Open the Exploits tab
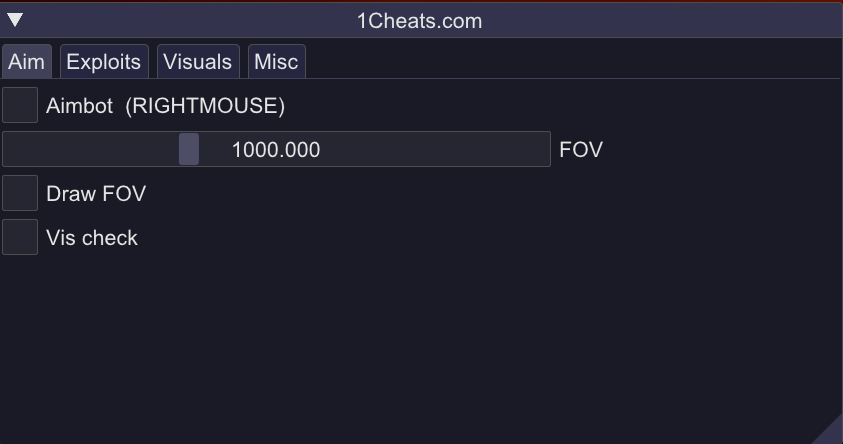 [x=103, y=62]
